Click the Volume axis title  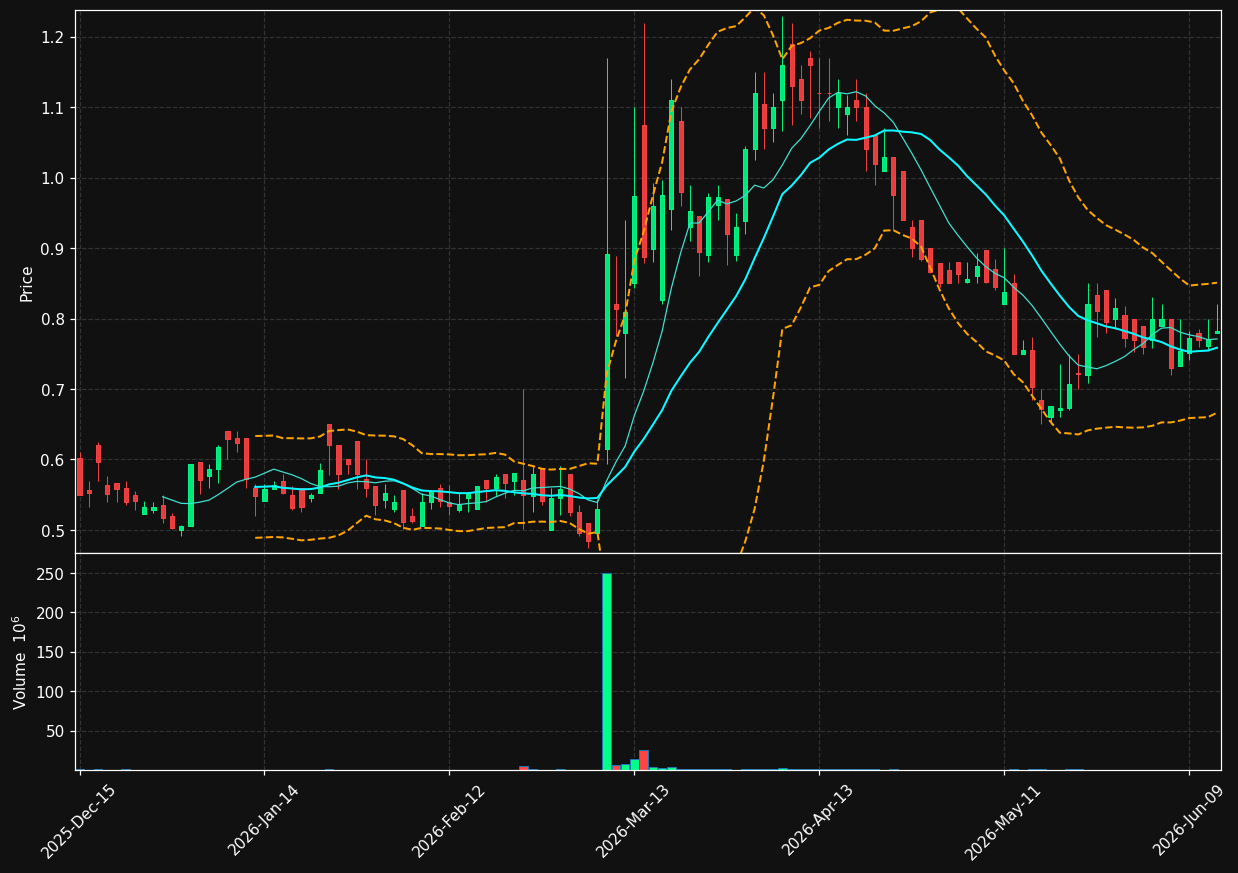(x=20, y=662)
